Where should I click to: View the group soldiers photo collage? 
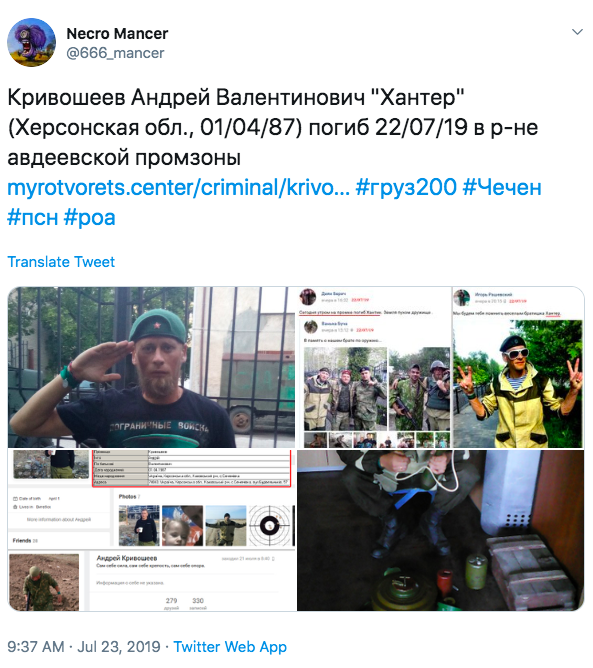click(377, 389)
